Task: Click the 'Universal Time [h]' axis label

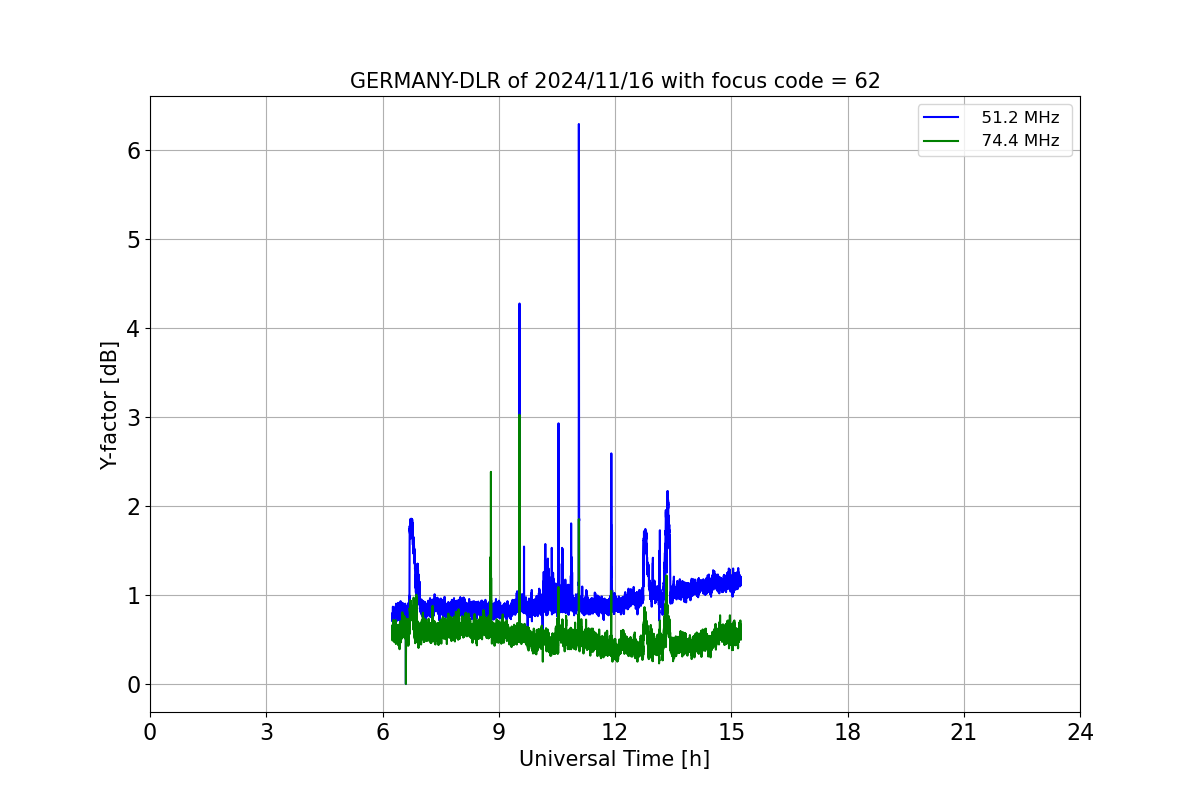Action: coord(614,759)
